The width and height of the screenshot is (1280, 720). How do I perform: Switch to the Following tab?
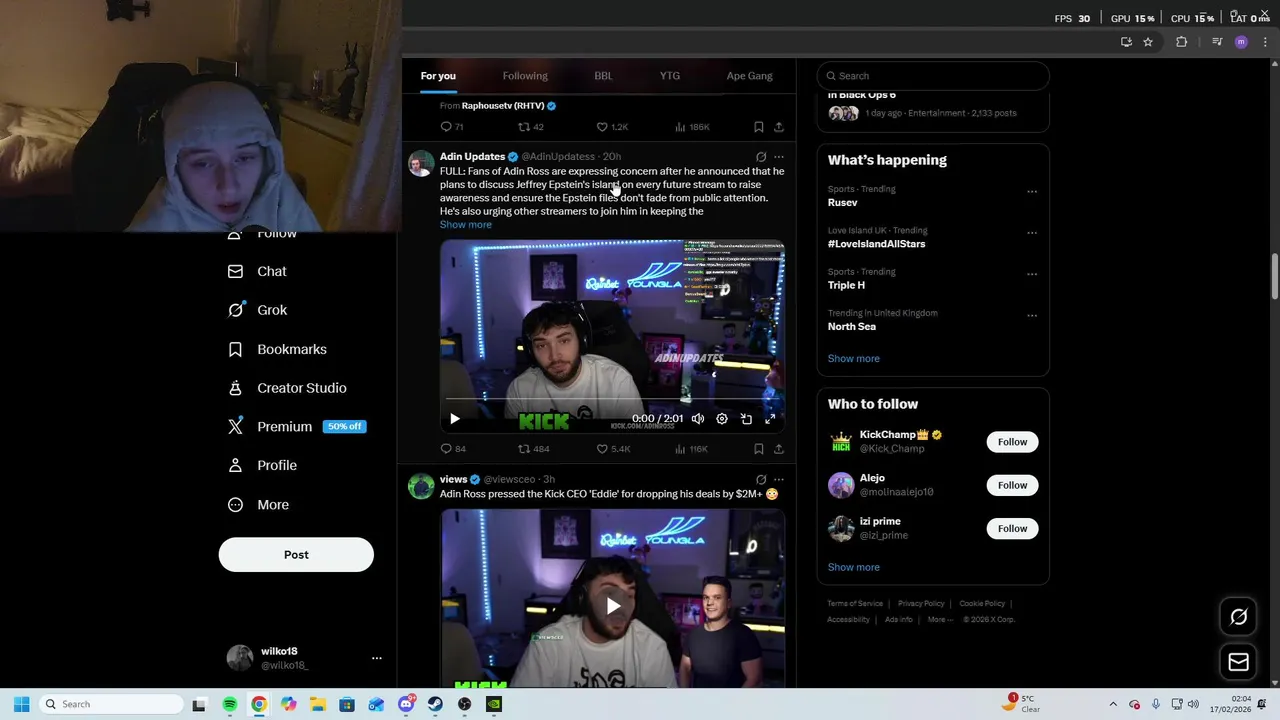click(525, 76)
